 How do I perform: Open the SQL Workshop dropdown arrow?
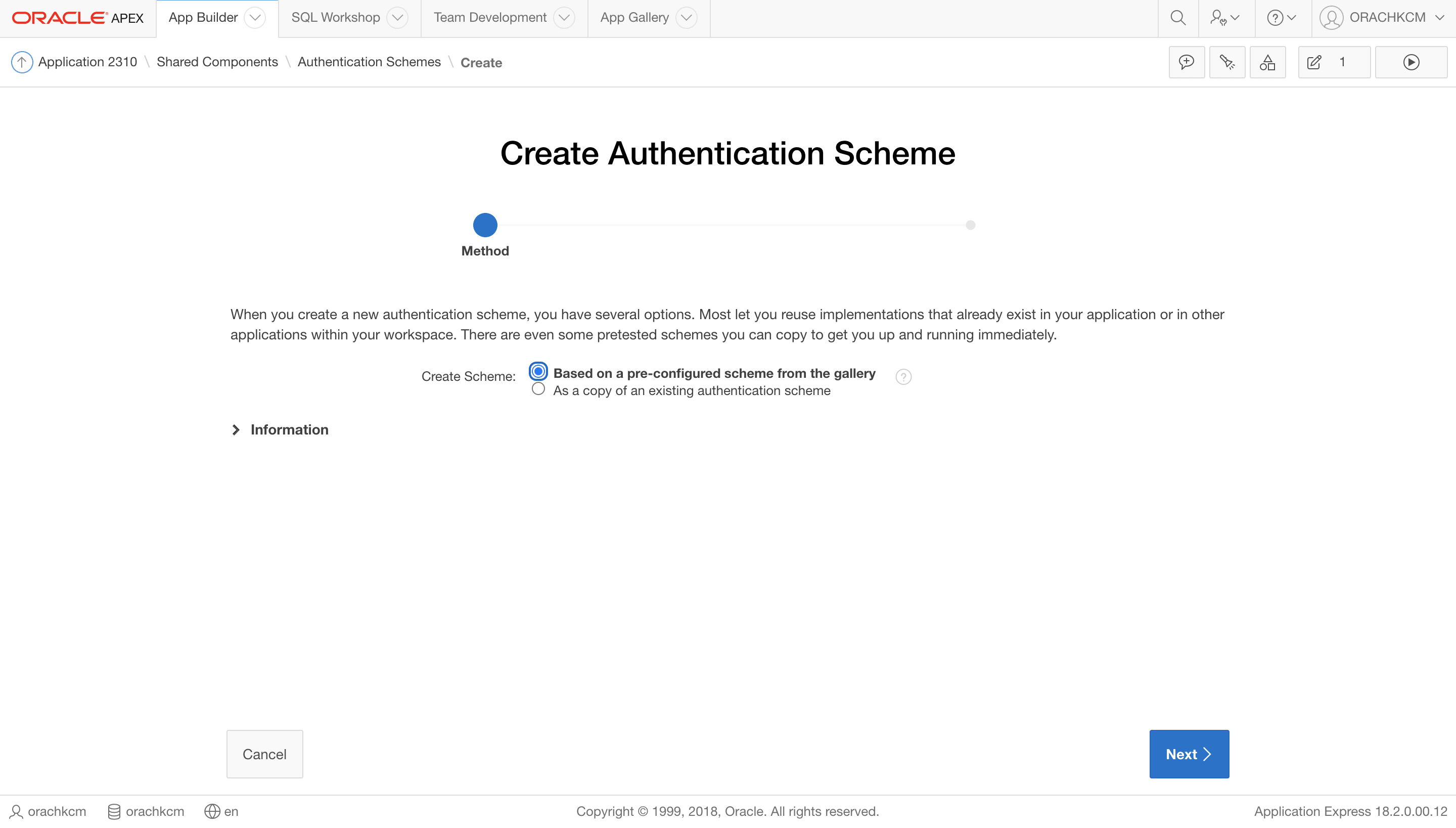pyautogui.click(x=397, y=18)
